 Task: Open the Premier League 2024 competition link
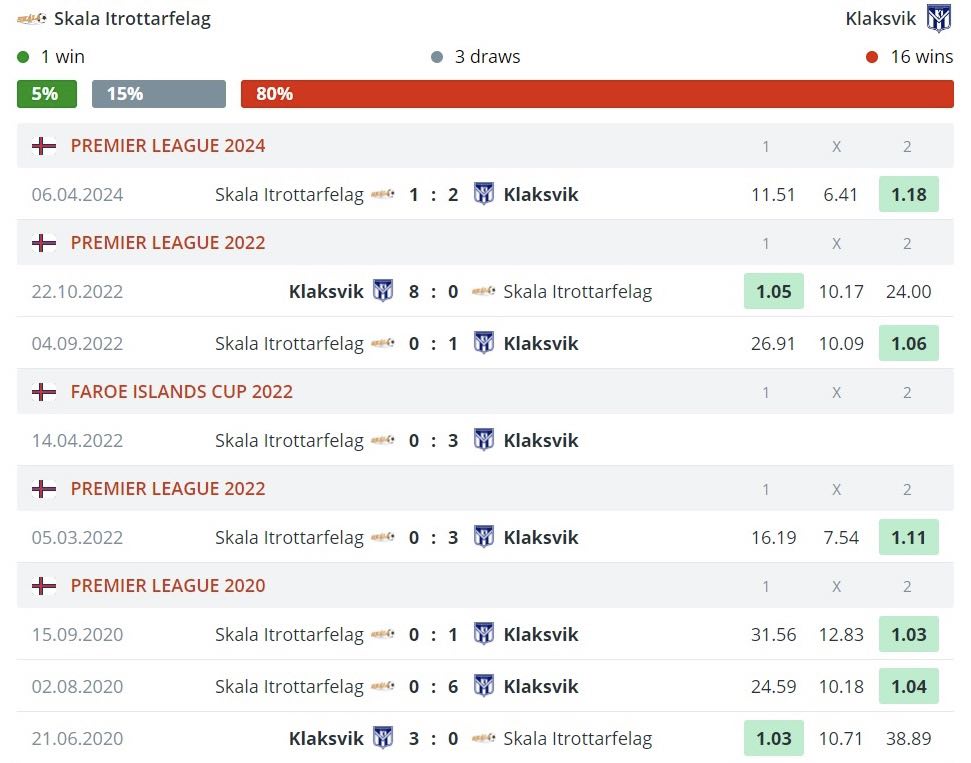pos(168,146)
